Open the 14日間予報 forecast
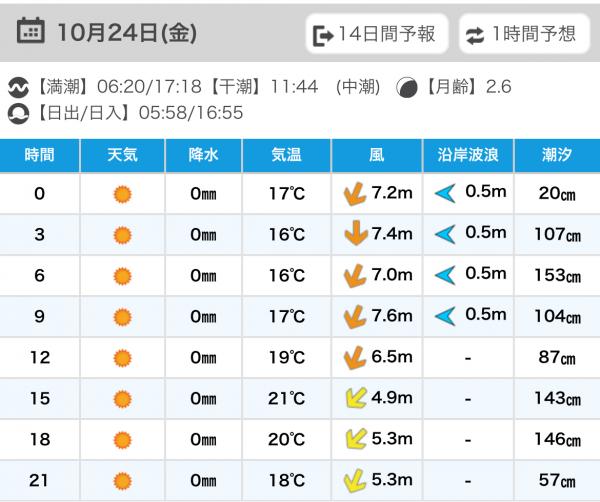The image size is (600, 502). 376,35
